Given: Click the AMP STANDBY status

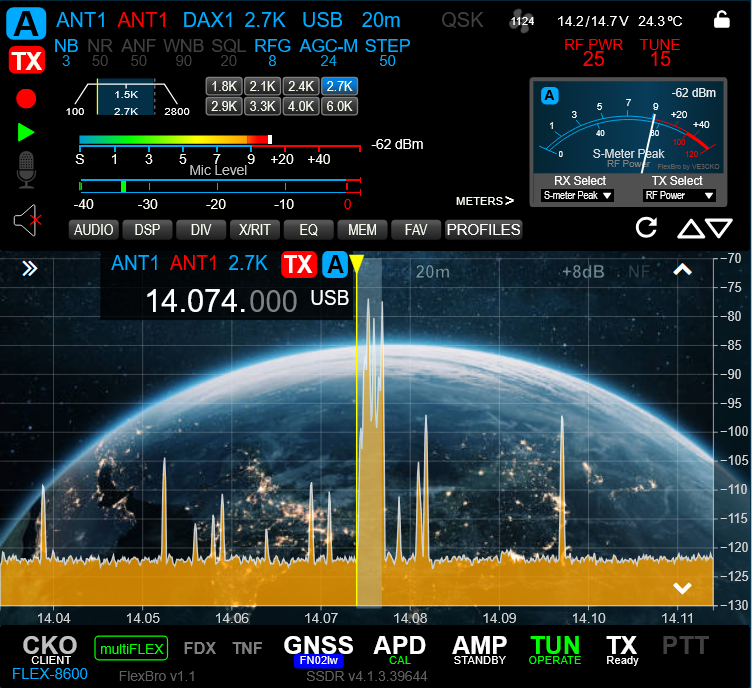Looking at the screenshot, I should [480, 650].
